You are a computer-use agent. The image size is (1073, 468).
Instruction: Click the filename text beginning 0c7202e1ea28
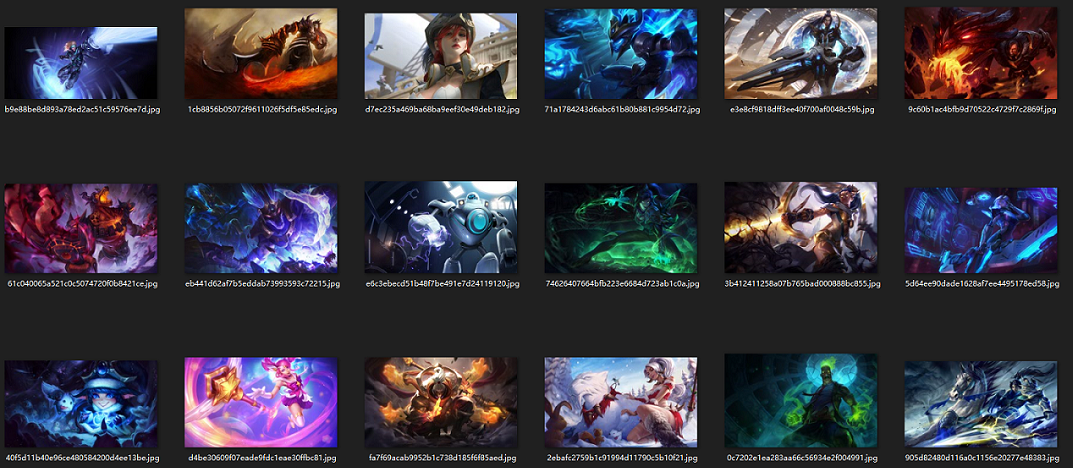point(802,458)
